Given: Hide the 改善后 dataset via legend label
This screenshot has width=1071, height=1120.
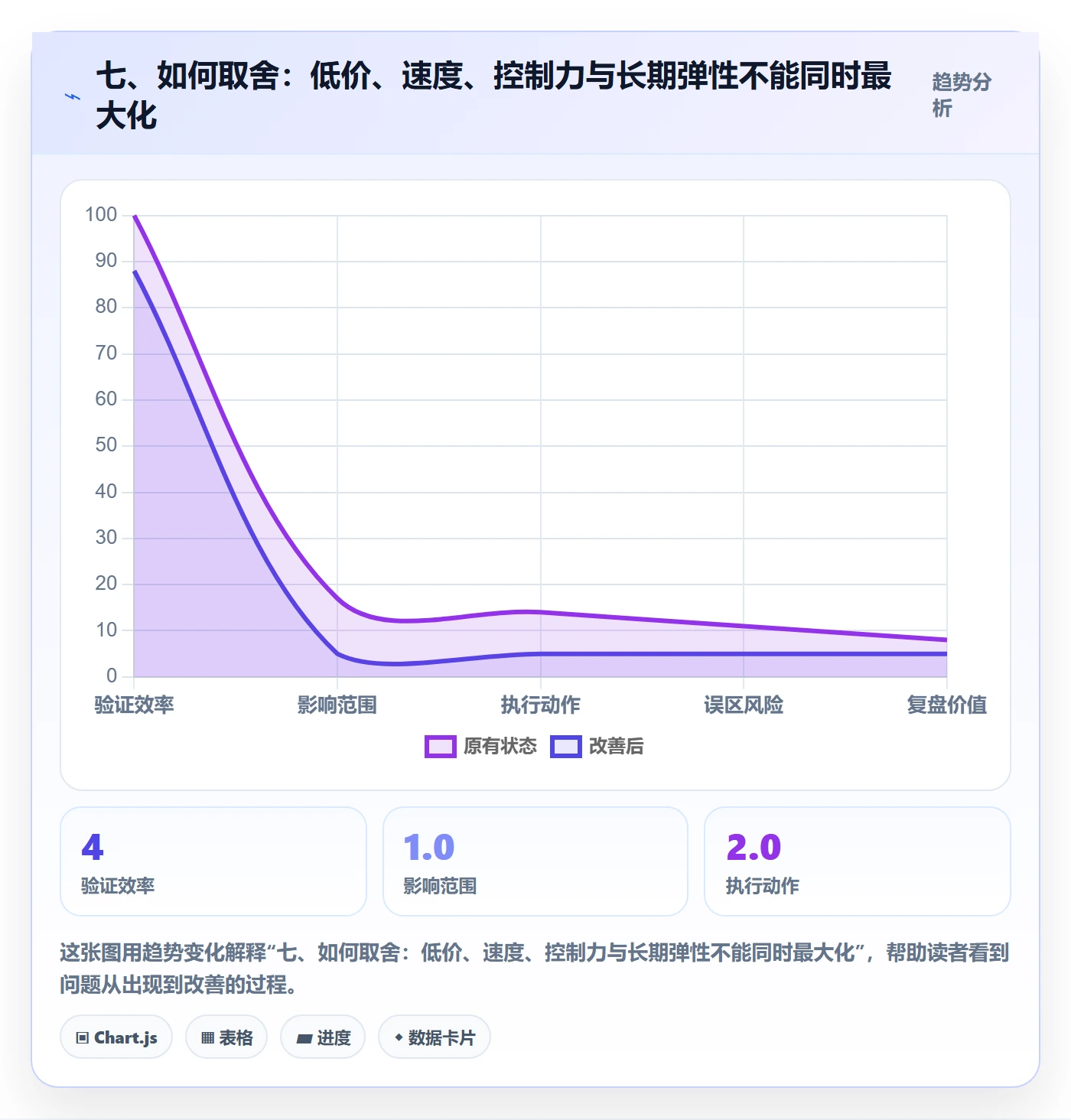Looking at the screenshot, I should [x=617, y=747].
